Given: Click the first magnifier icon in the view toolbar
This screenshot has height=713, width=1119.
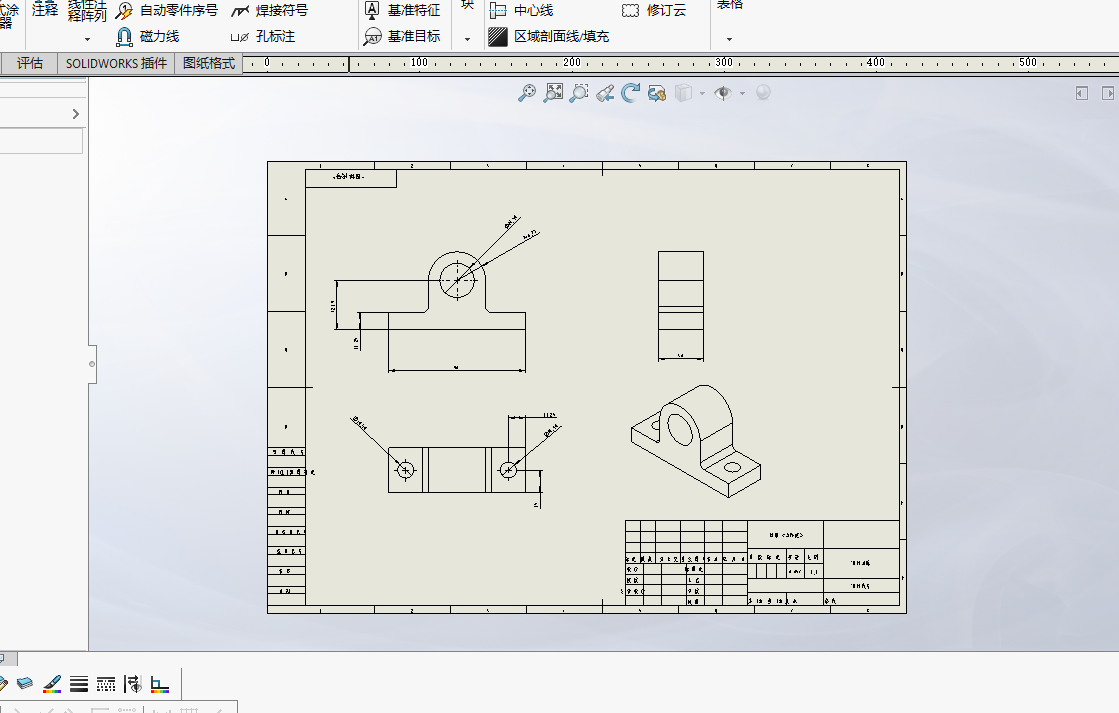Looking at the screenshot, I should 527,93.
